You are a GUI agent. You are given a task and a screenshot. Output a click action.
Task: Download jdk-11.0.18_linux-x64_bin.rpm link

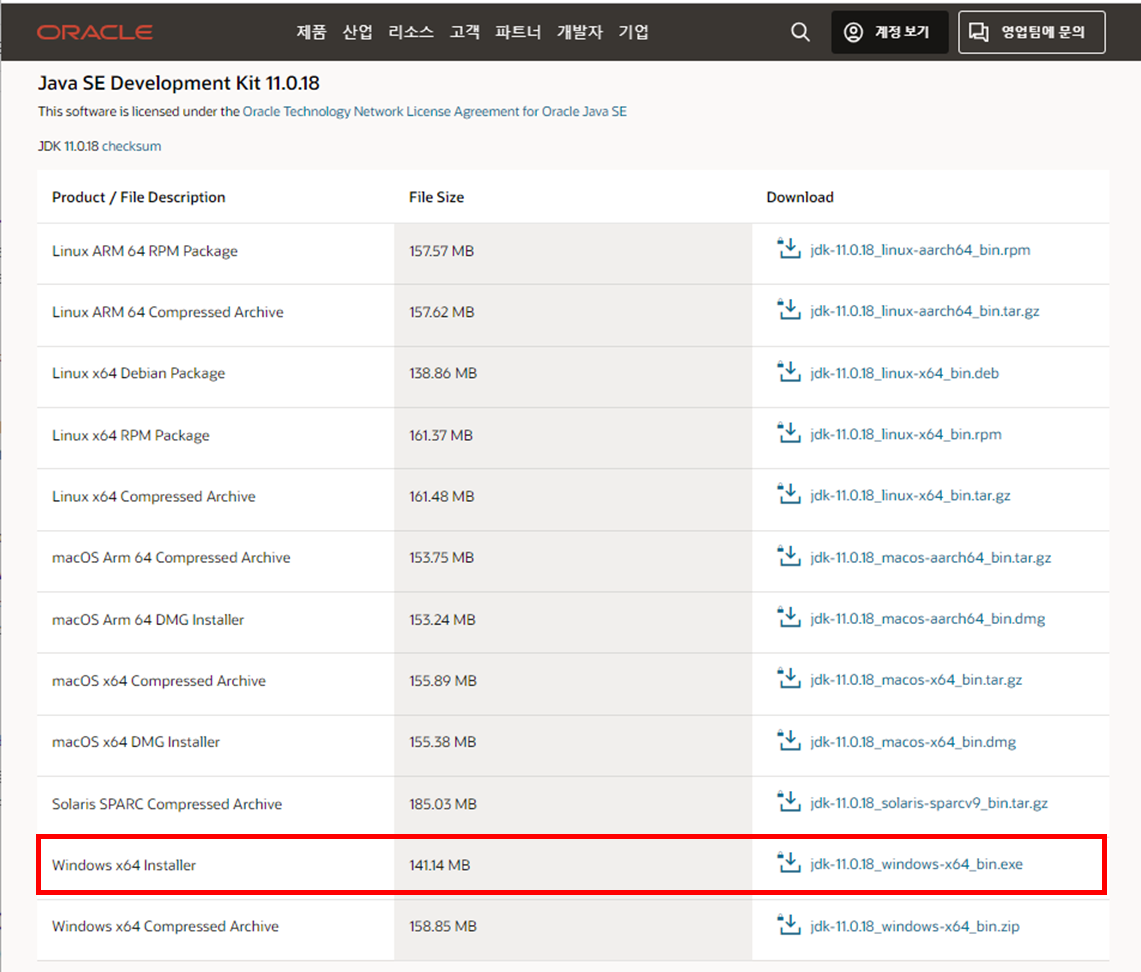click(905, 434)
